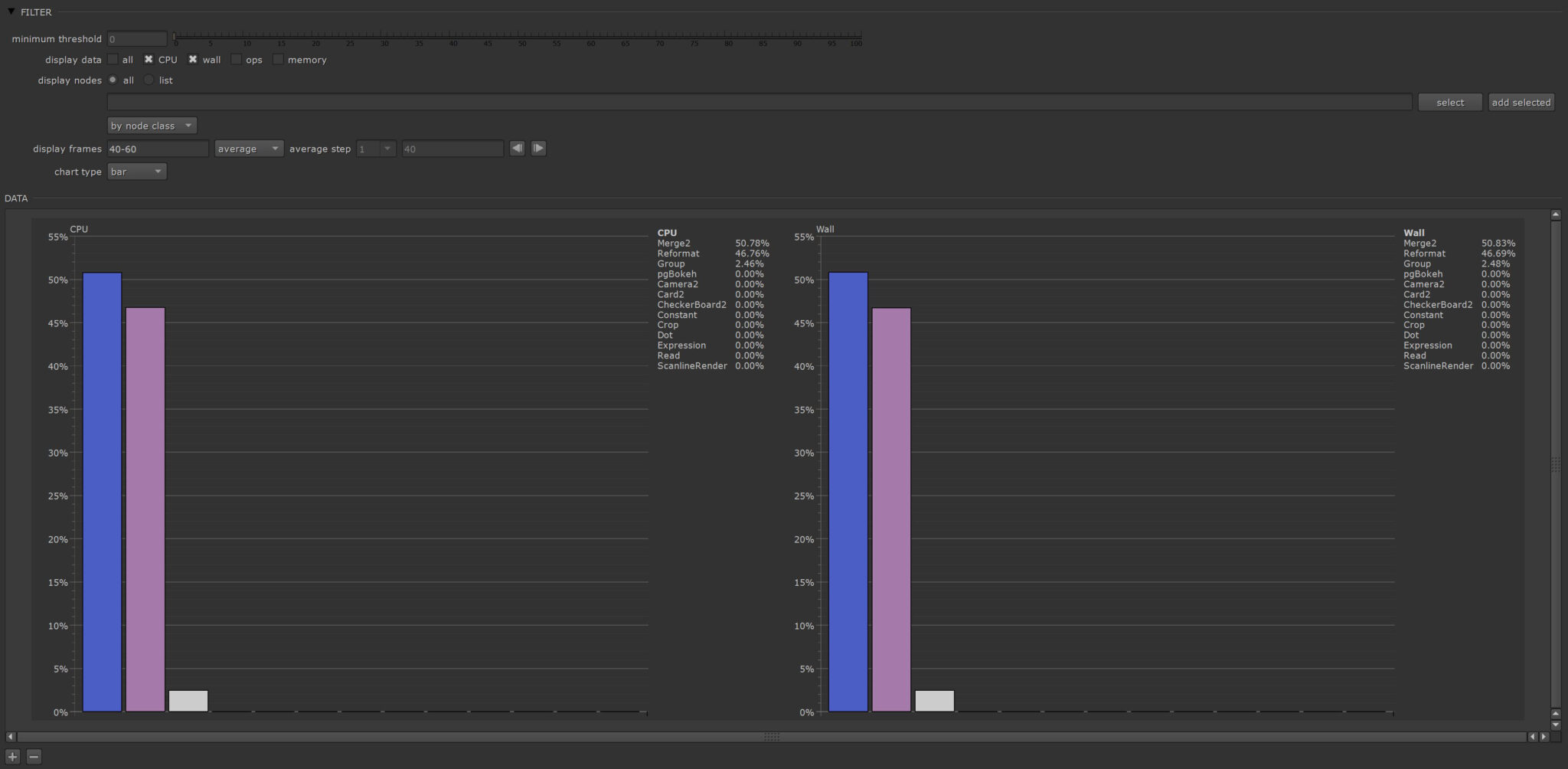Enable the memory display data checkbox
Image resolution: width=1568 pixels, height=769 pixels.
tap(278, 59)
